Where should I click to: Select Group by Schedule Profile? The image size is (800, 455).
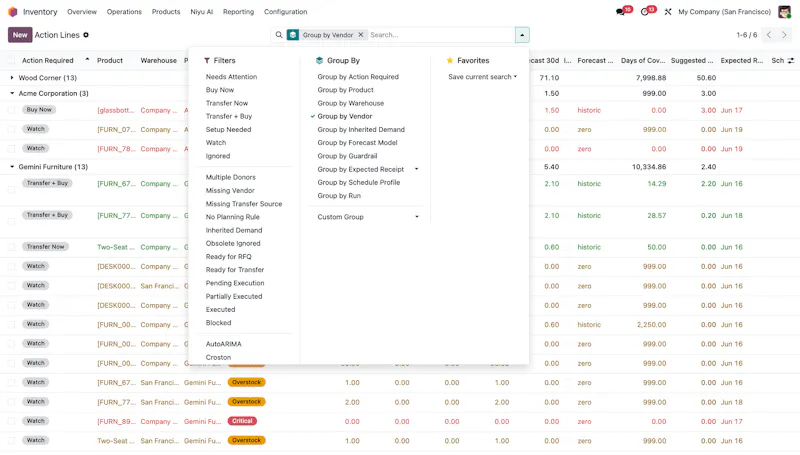(x=359, y=183)
